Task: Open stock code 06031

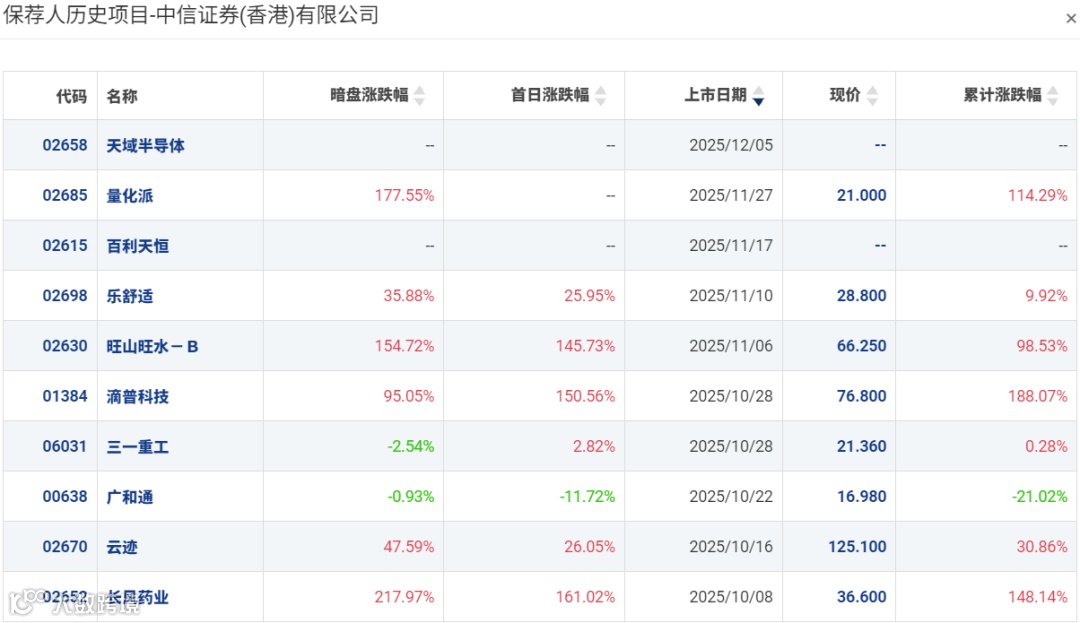Action: point(65,447)
